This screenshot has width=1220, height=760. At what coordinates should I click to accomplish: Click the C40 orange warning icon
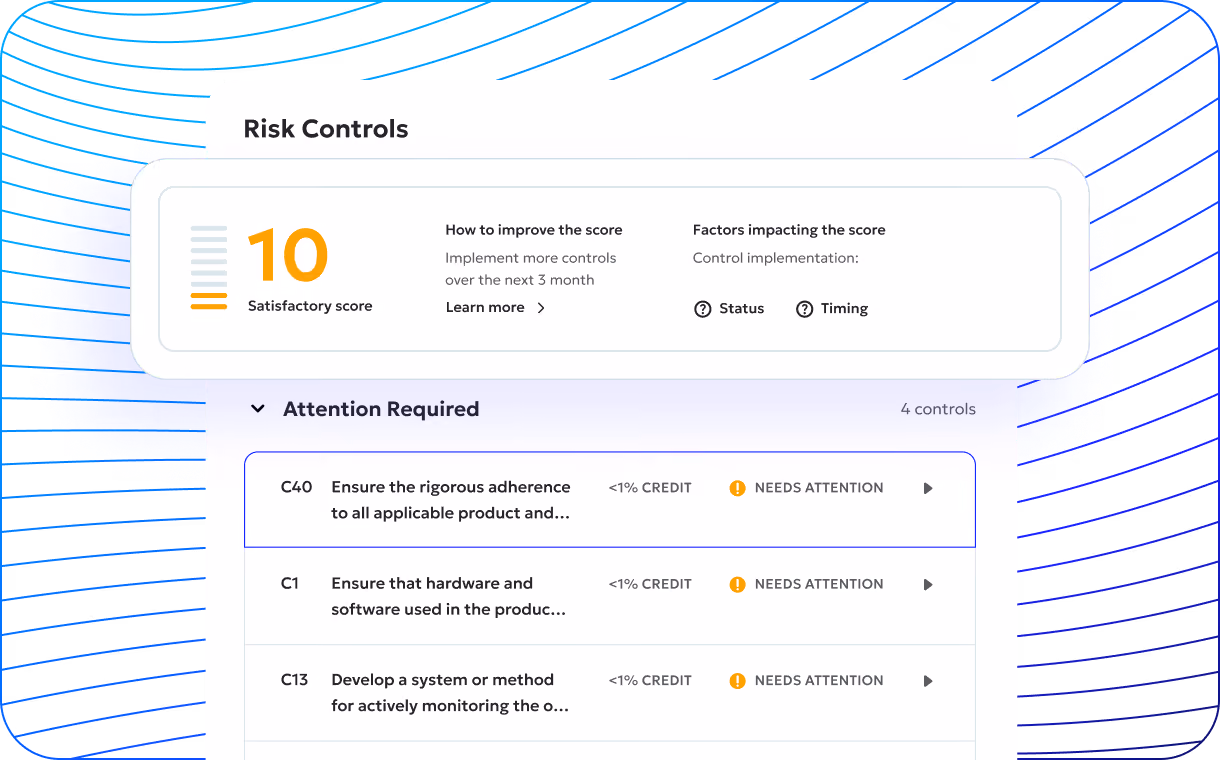click(x=737, y=488)
